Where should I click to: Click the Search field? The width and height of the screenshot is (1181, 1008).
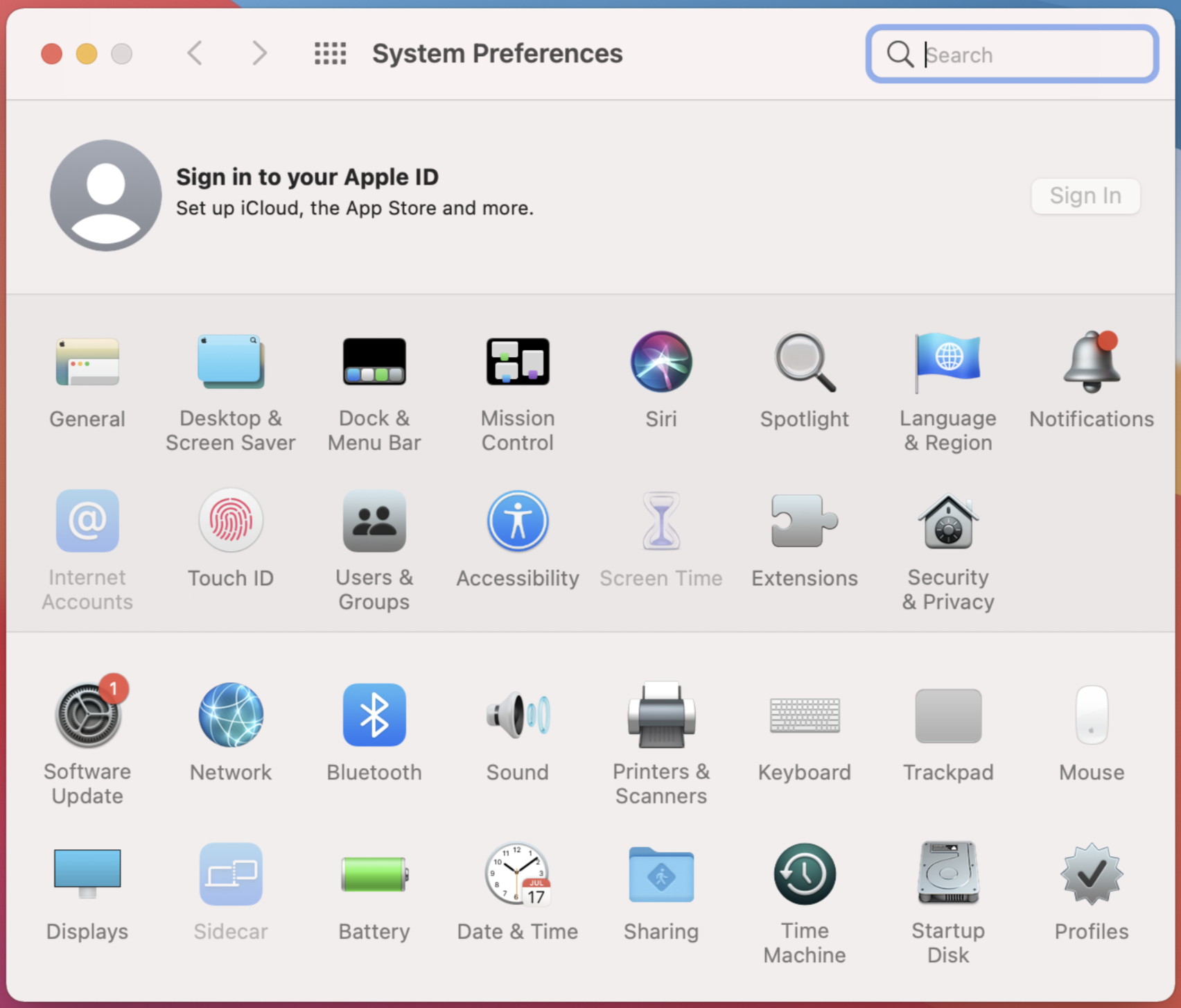pyautogui.click(x=1012, y=54)
